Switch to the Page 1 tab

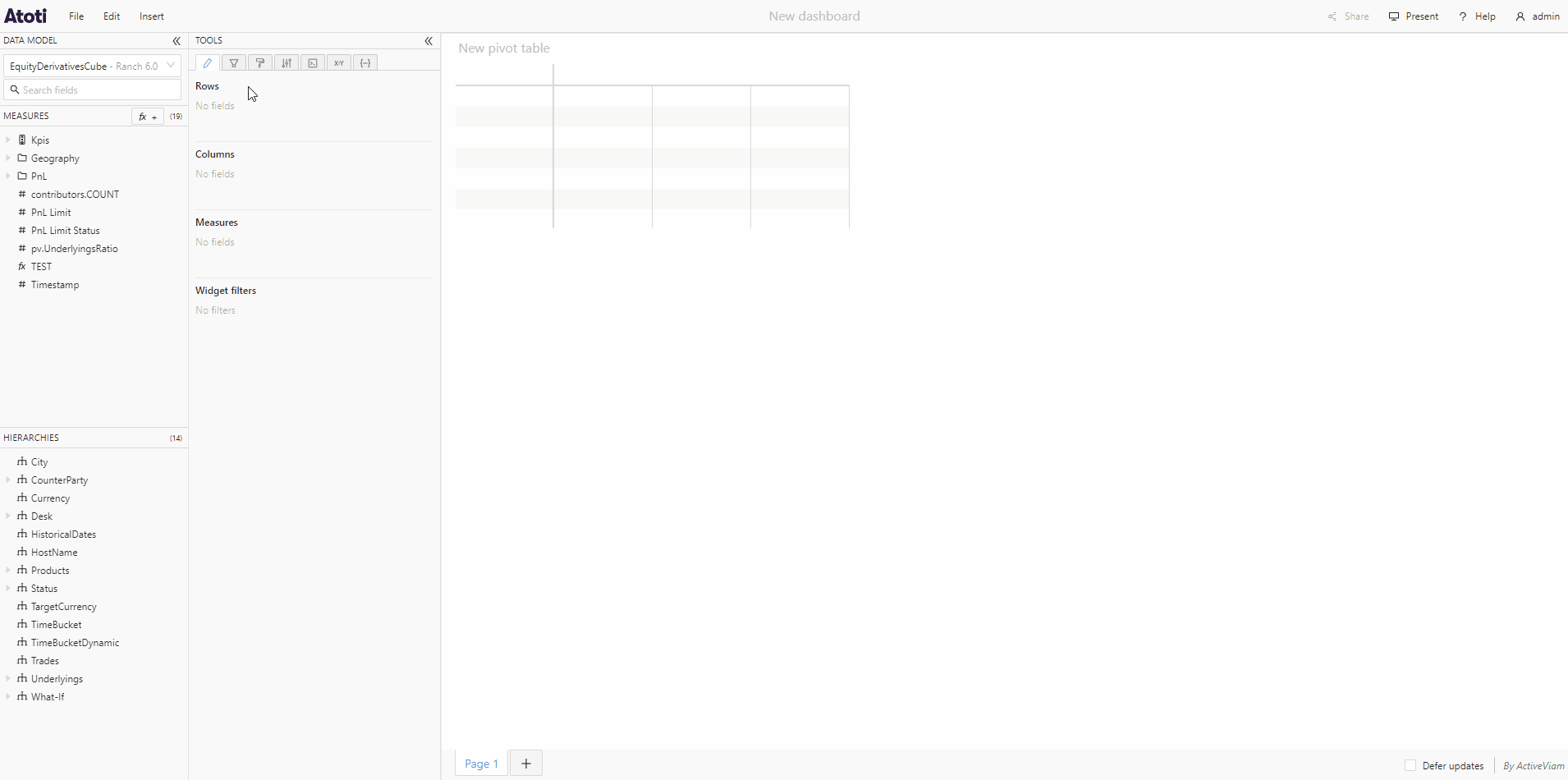point(481,764)
